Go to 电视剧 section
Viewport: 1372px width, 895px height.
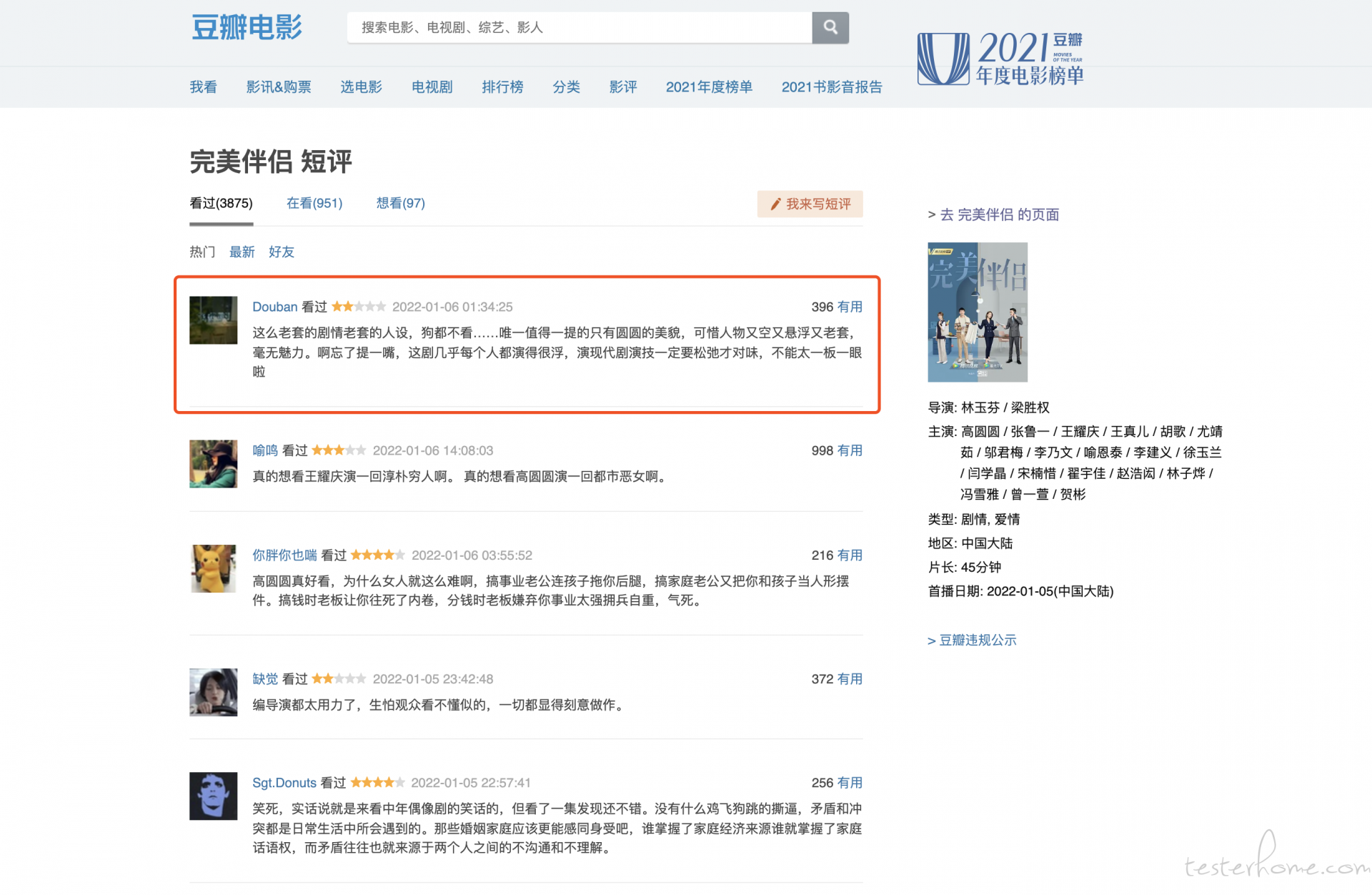[x=432, y=87]
